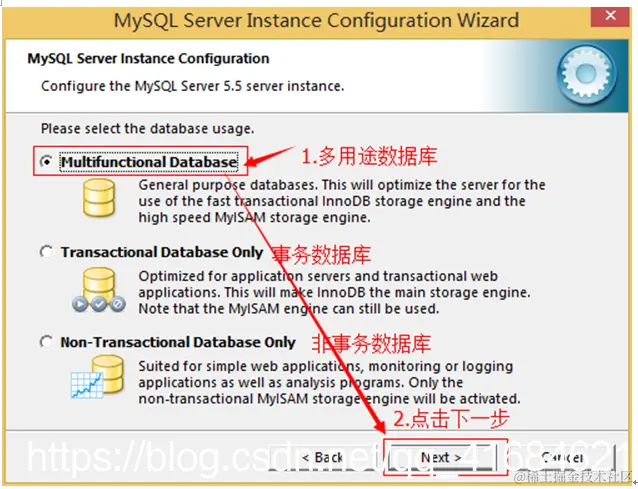Image resolution: width=638 pixels, height=489 pixels.
Task: Click the checkmark circle on the transactional icon
Action: click(99, 303)
